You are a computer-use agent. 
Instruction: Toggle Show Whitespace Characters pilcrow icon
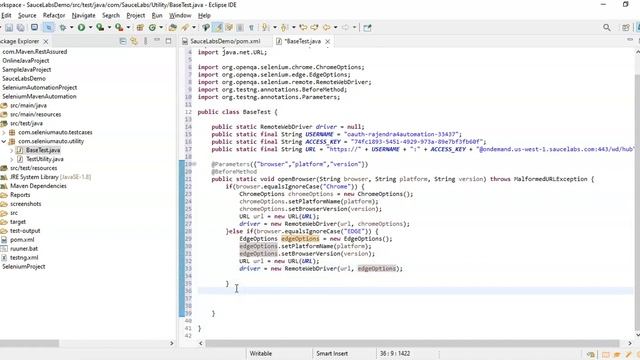(251, 28)
